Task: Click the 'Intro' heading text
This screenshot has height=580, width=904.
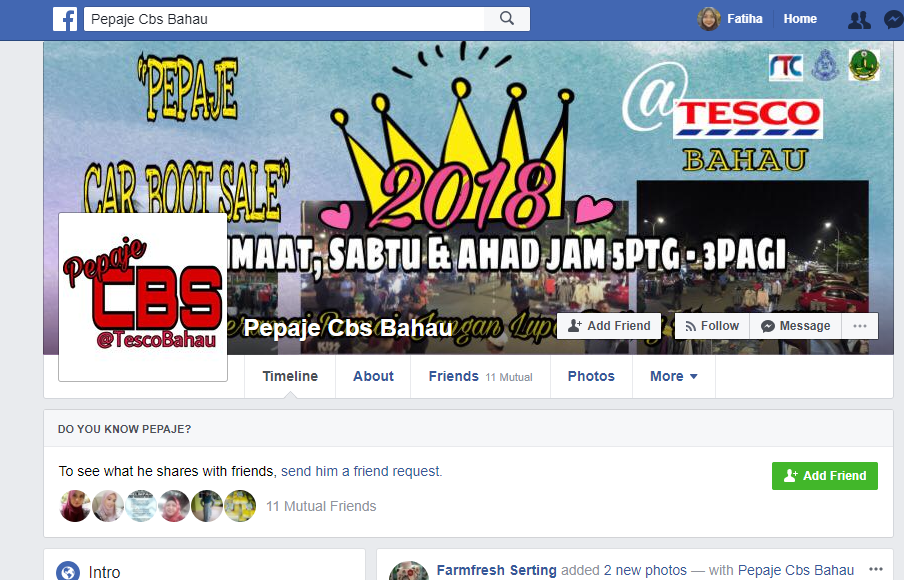Action: coord(104,572)
